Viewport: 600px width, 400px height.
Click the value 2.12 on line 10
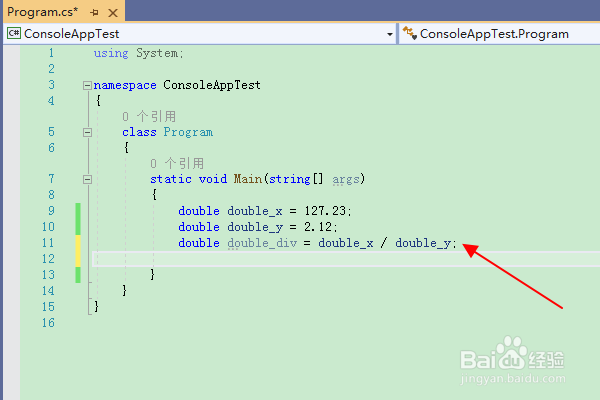click(318, 227)
